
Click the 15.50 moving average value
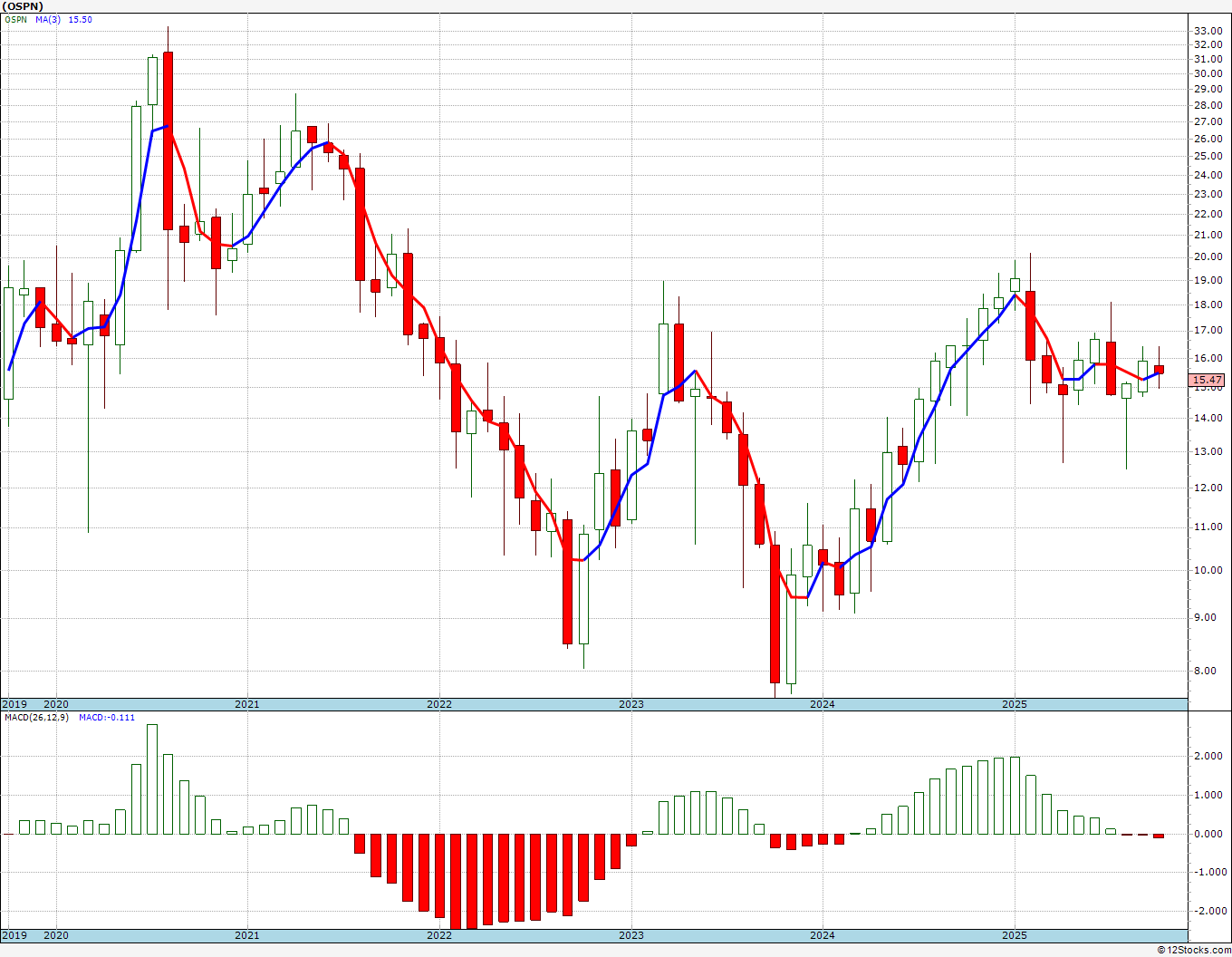click(81, 19)
